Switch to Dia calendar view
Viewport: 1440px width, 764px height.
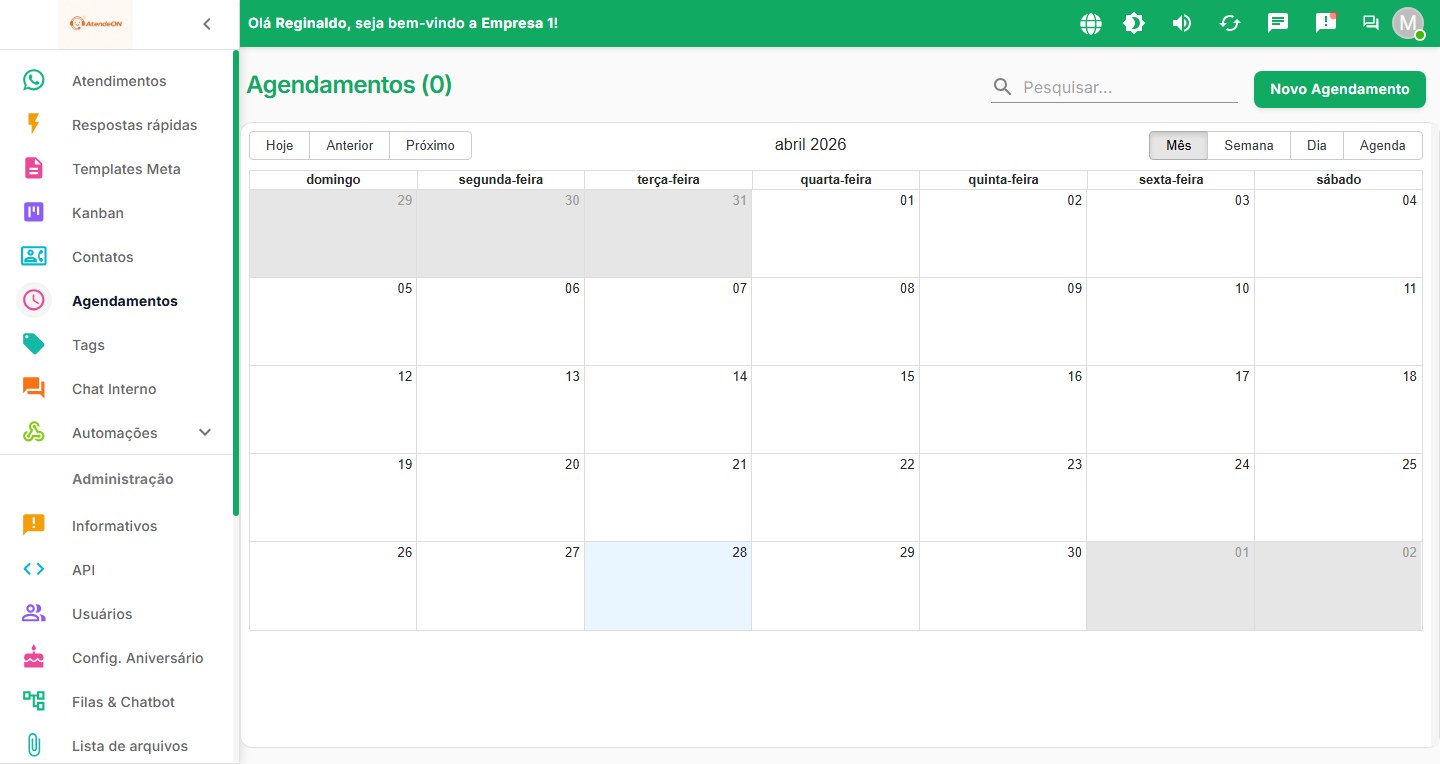click(1316, 145)
